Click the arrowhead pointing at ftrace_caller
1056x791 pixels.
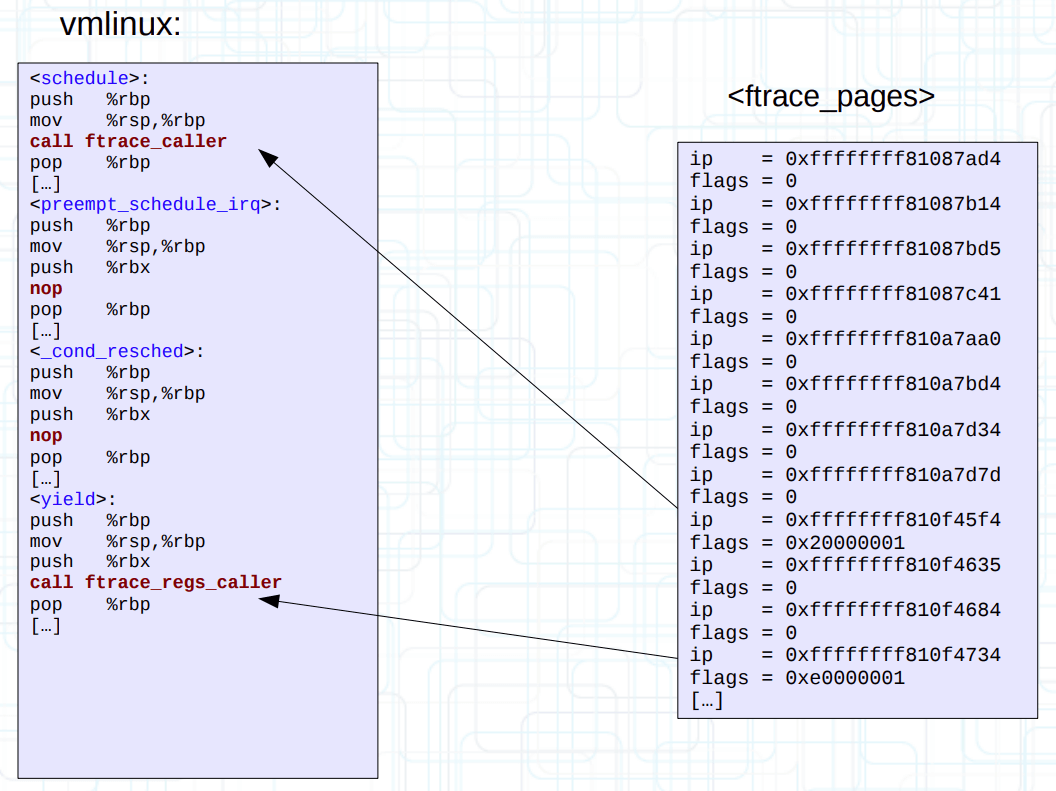click(x=267, y=157)
